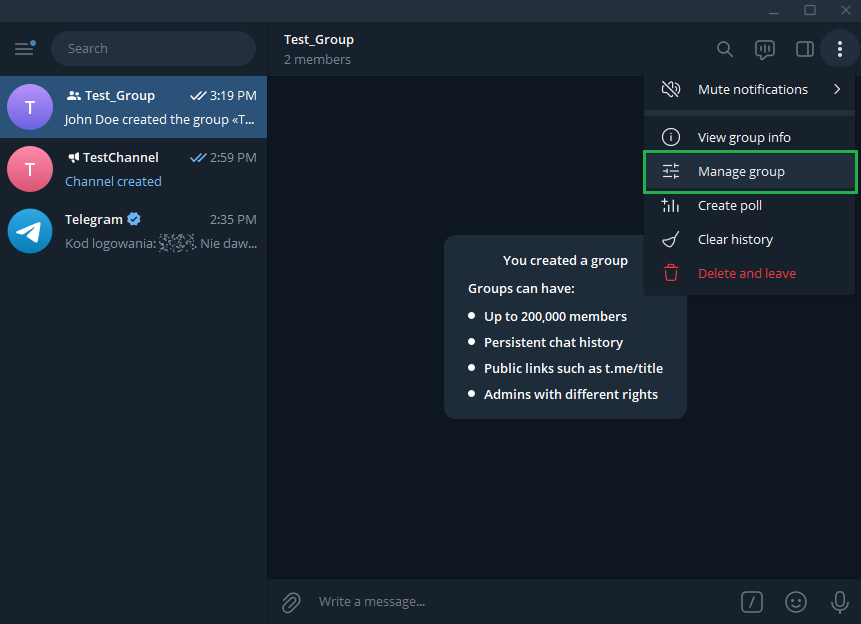Open the hamburger main menu
Viewport: 861px width, 624px height.
[24, 48]
